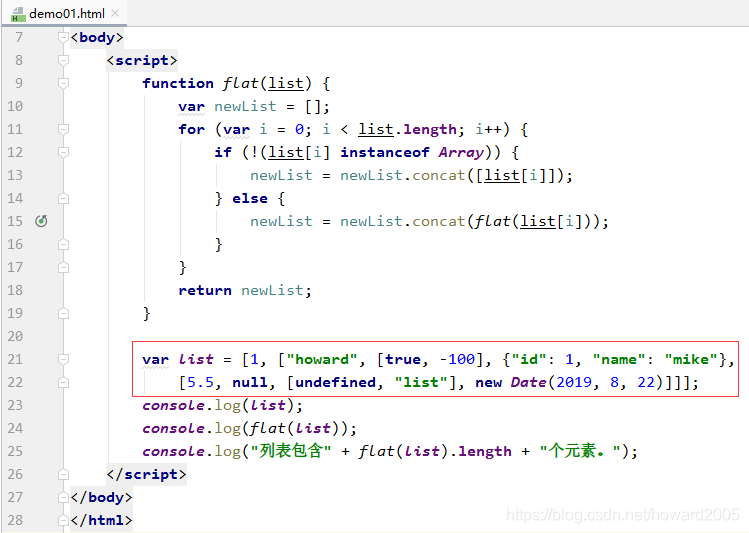749x533 pixels.
Task: Click the flat function name in its definition
Action: pyautogui.click(x=240, y=83)
